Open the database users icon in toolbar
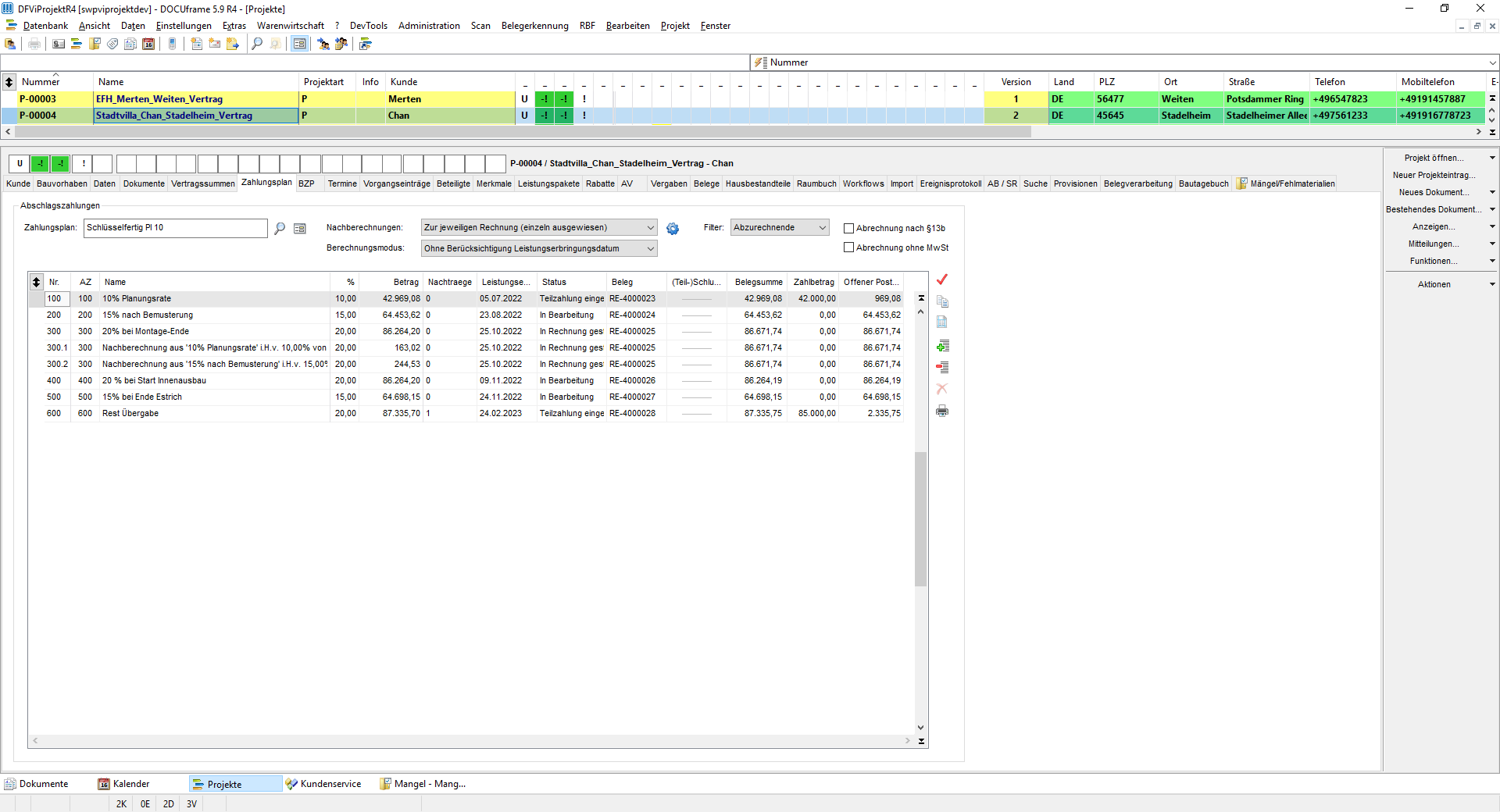 coord(10,44)
